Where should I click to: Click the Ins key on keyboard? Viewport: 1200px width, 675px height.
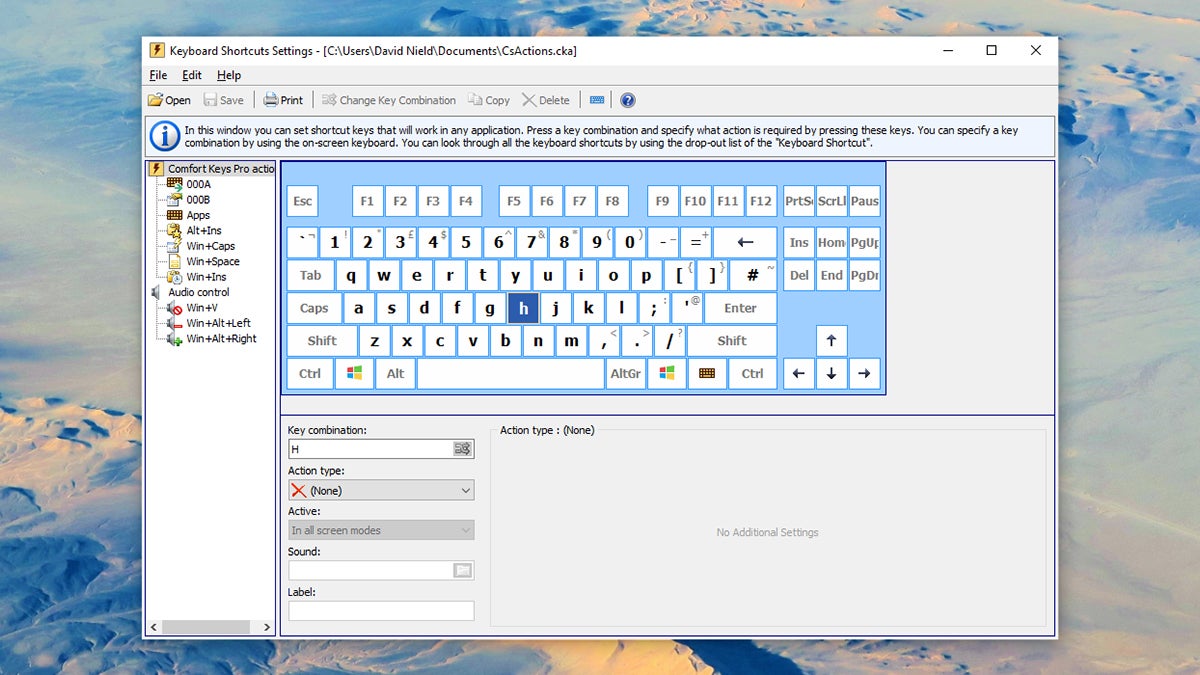798,242
